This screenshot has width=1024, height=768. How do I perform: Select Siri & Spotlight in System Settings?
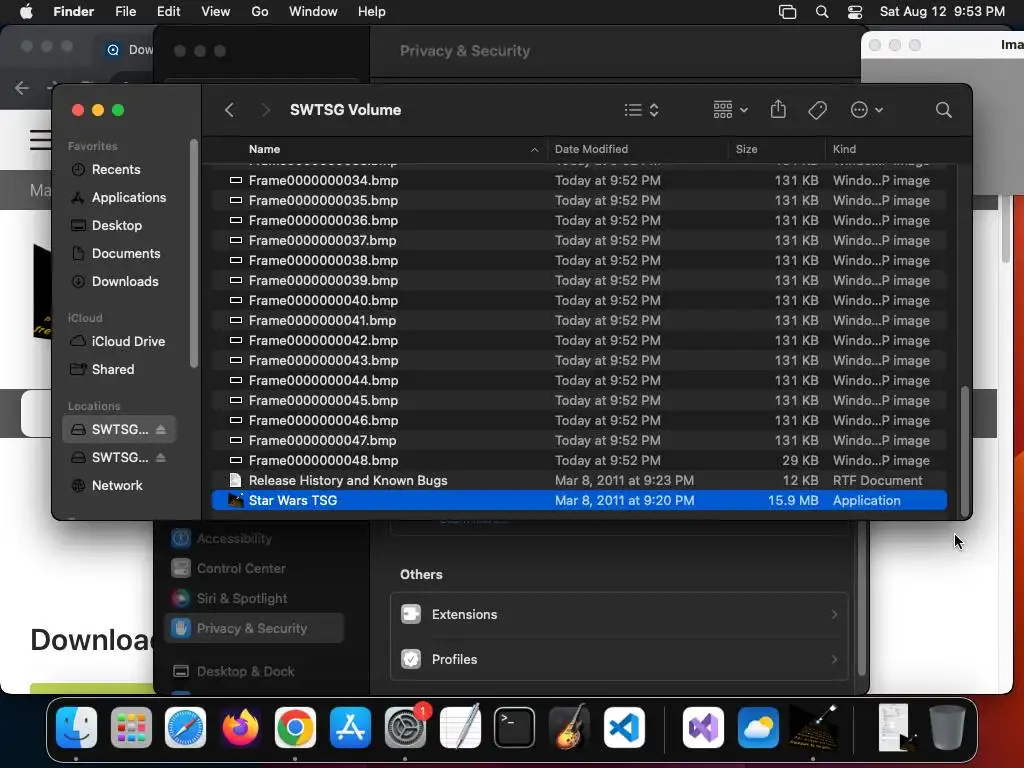242,598
